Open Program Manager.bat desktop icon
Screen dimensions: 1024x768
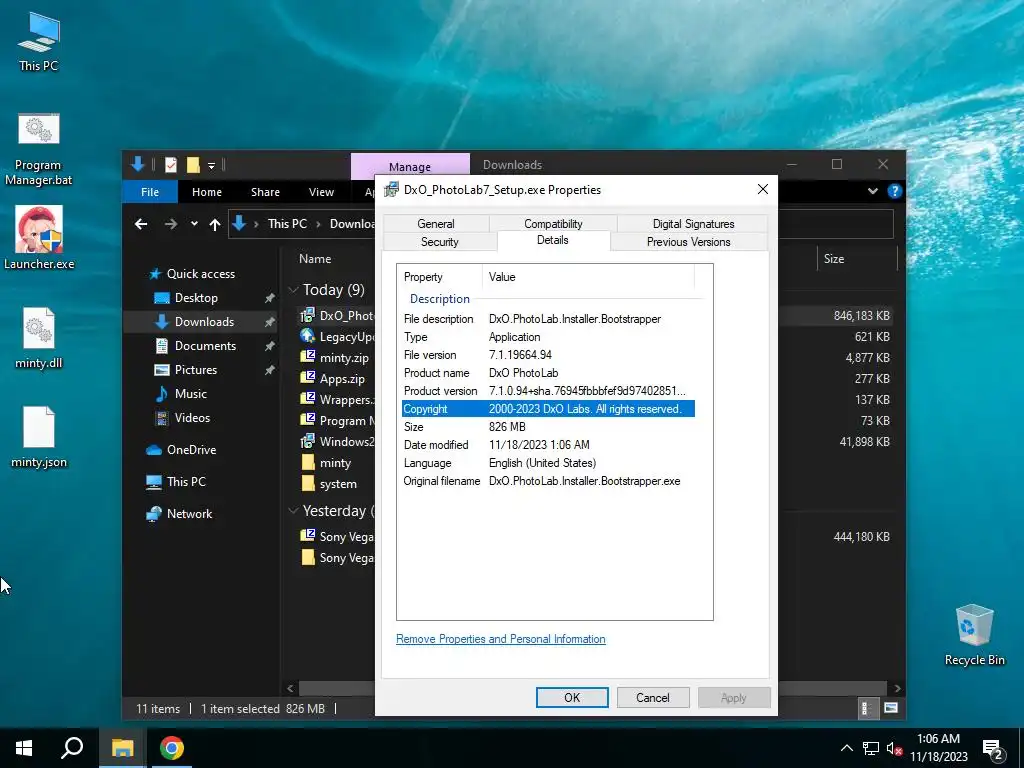39,150
